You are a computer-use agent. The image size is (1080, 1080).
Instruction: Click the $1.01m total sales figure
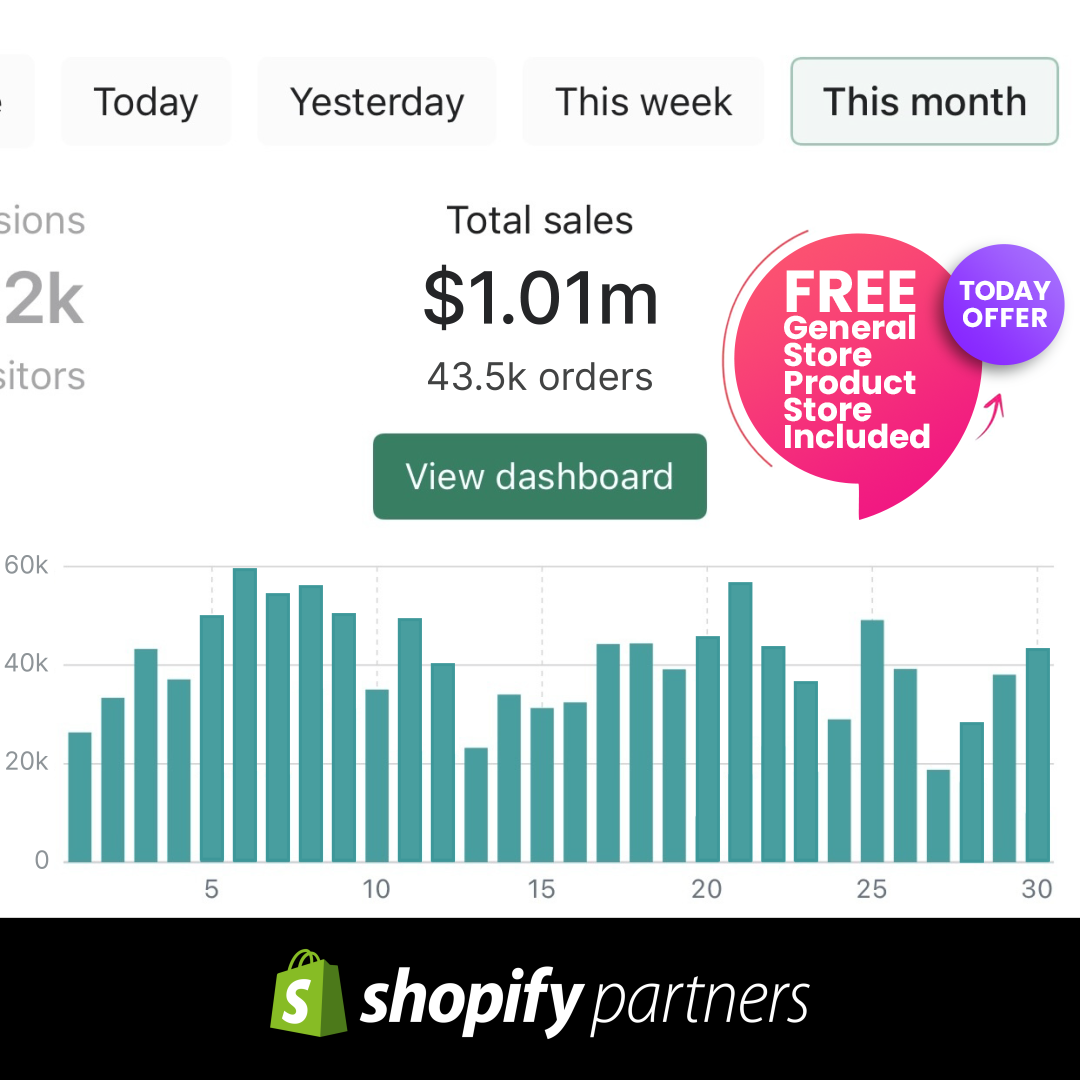click(x=540, y=298)
